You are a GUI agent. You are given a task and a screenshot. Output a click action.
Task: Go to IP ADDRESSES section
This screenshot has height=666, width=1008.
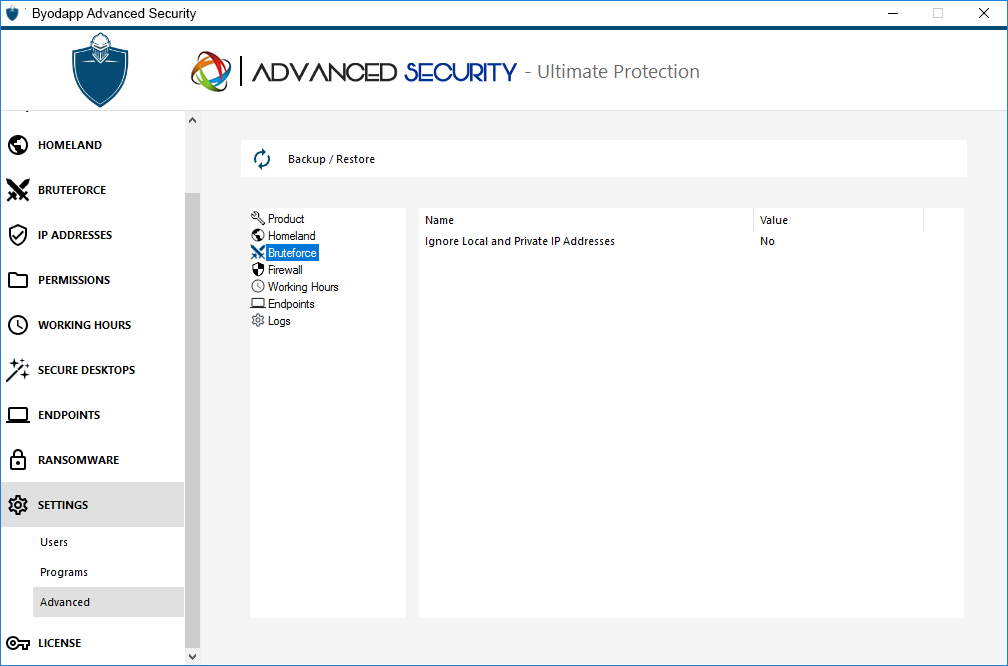point(93,235)
